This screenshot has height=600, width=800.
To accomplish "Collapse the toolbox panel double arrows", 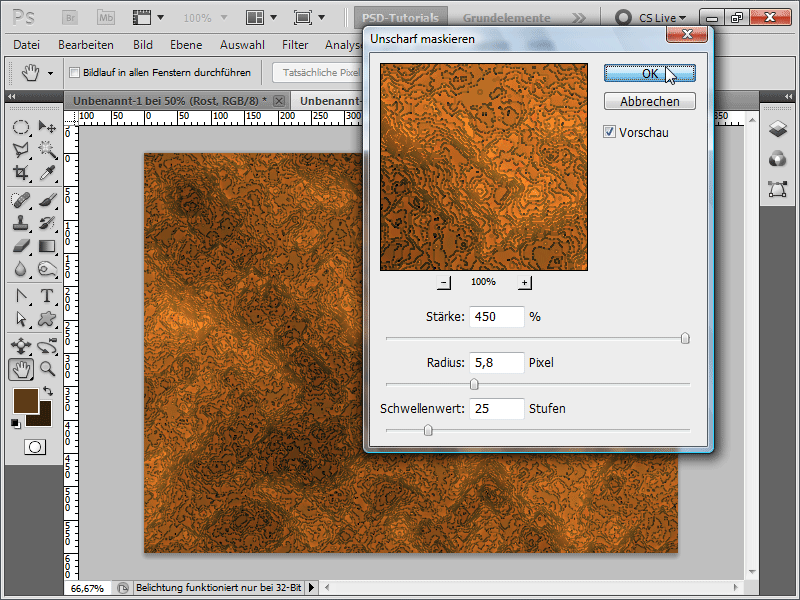I will click(x=11, y=96).
